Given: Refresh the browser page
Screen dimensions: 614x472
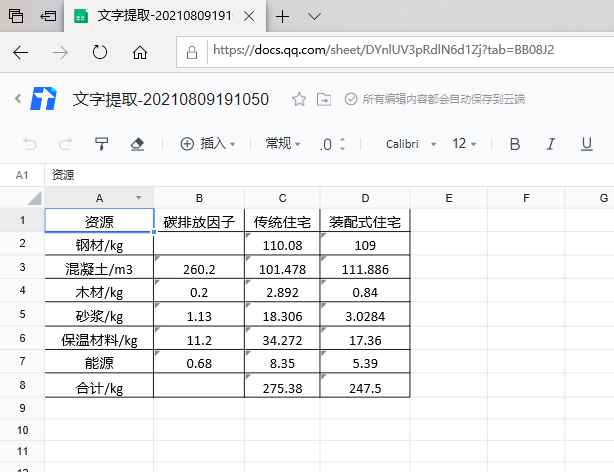Looking at the screenshot, I should tap(99, 52).
